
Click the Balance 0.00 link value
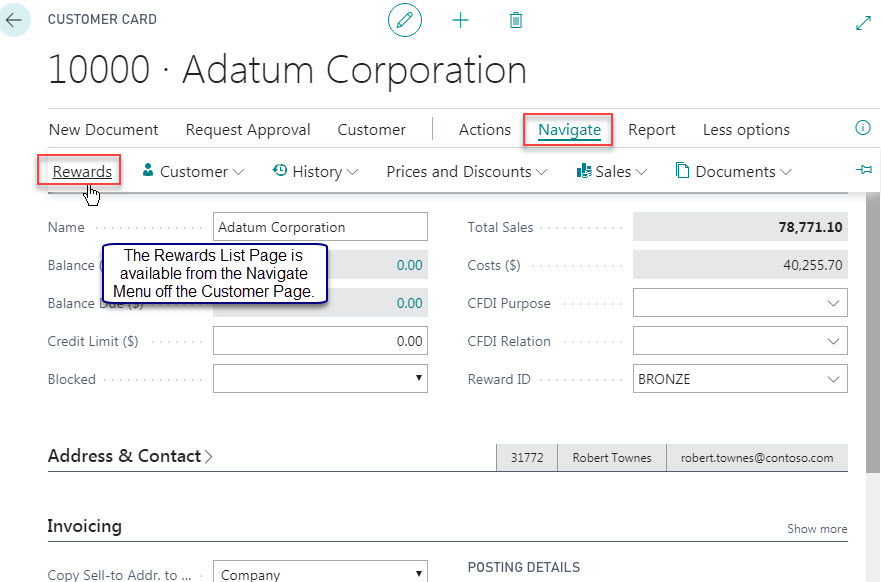[409, 265]
